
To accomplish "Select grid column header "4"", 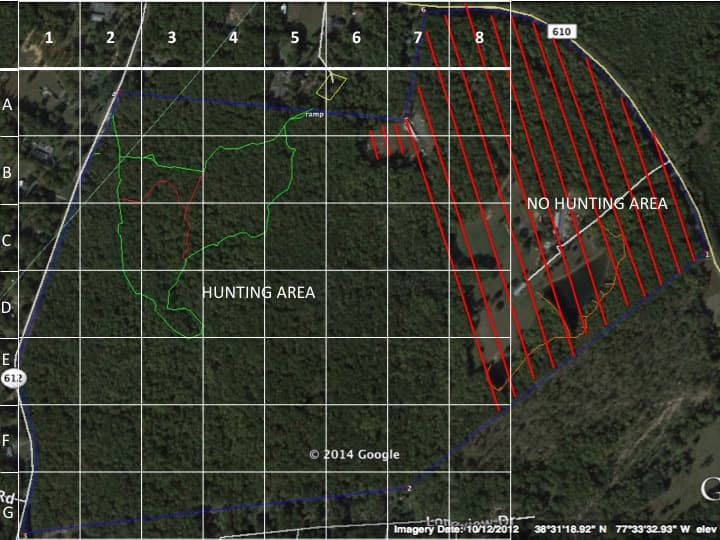I will point(233,38).
